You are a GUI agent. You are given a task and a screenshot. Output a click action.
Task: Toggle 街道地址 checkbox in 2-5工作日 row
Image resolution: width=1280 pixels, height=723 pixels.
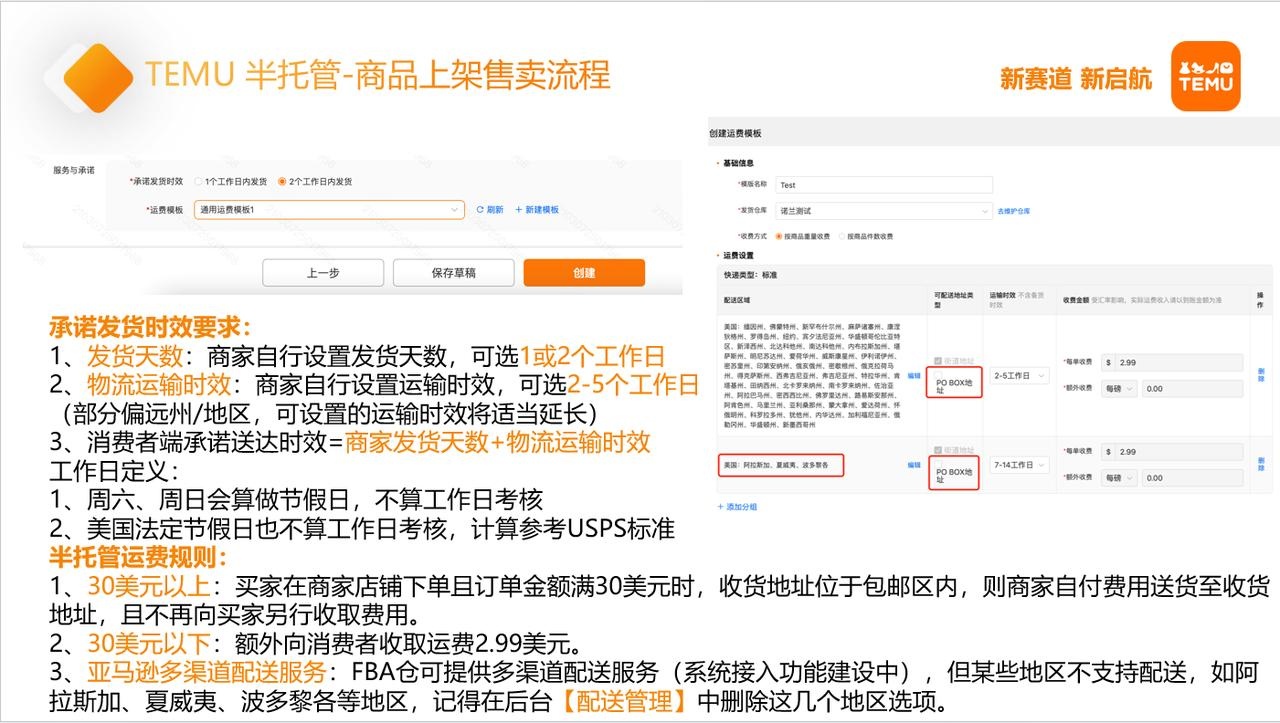coord(938,360)
